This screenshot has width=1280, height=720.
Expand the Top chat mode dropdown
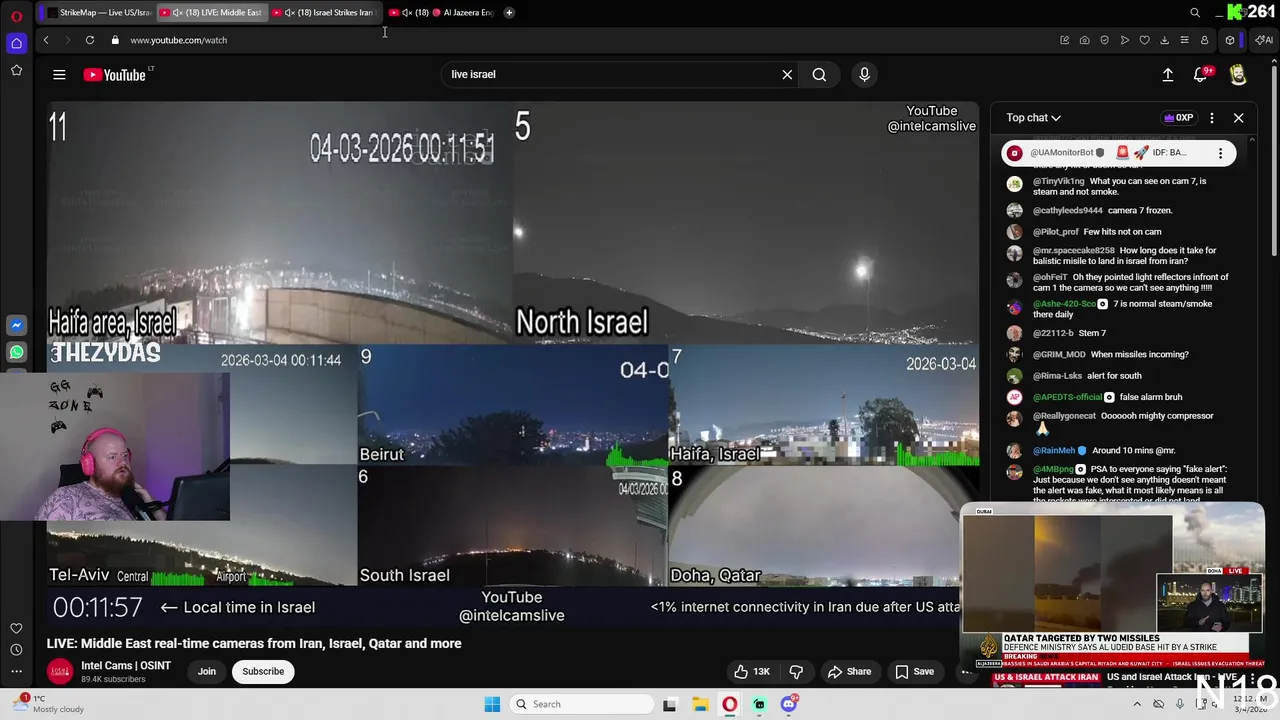click(1033, 118)
